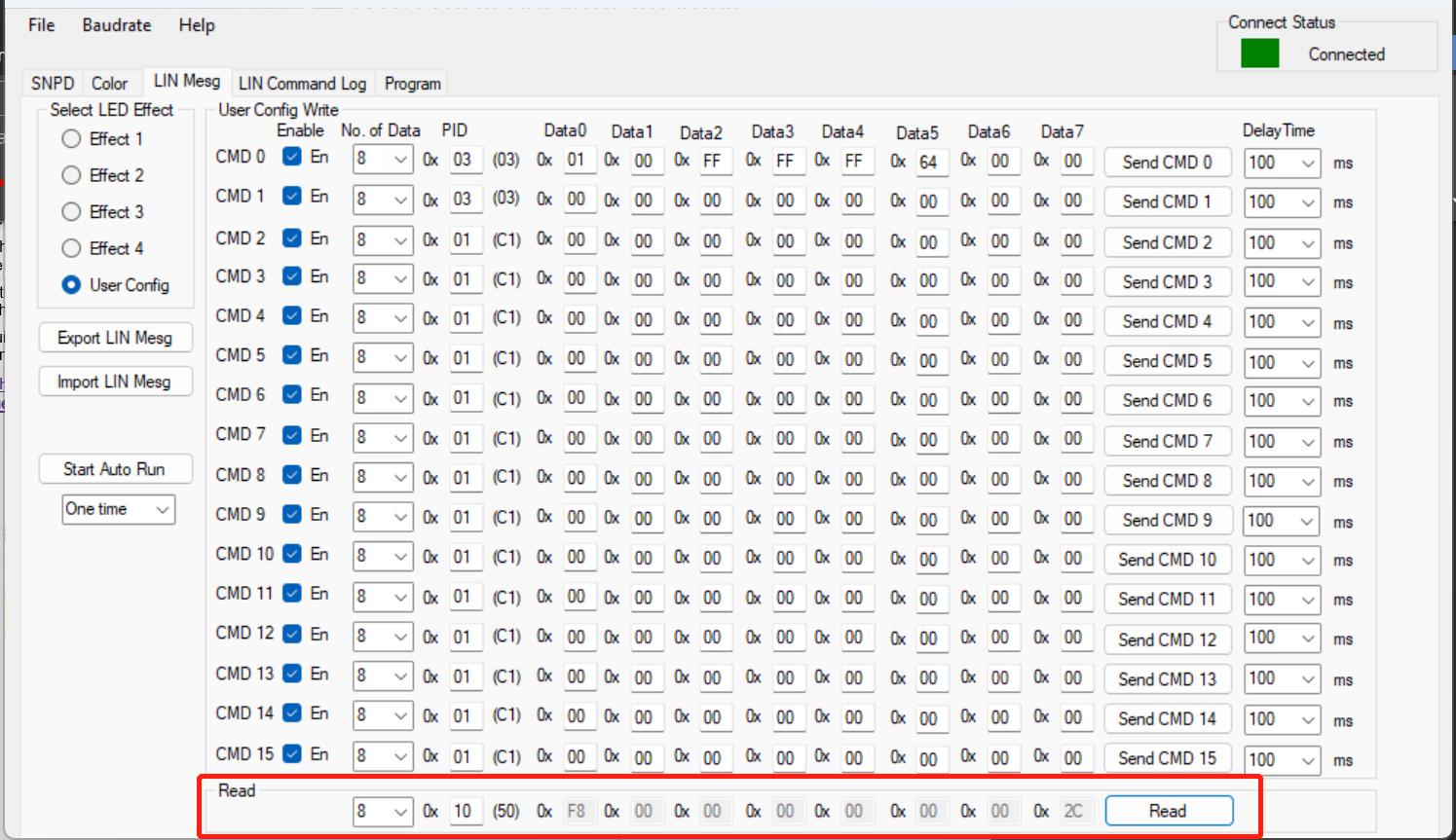Disable the CMD 7 En checkbox
The width and height of the screenshot is (1456, 840).
[x=291, y=435]
